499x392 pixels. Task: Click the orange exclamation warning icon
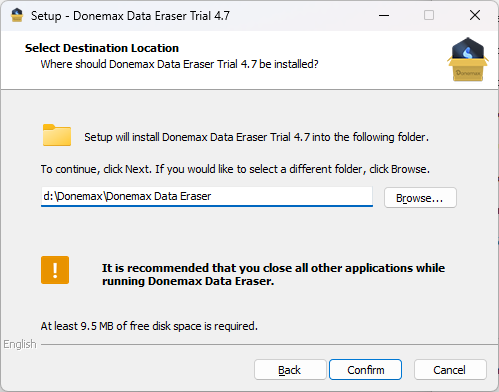(x=55, y=270)
